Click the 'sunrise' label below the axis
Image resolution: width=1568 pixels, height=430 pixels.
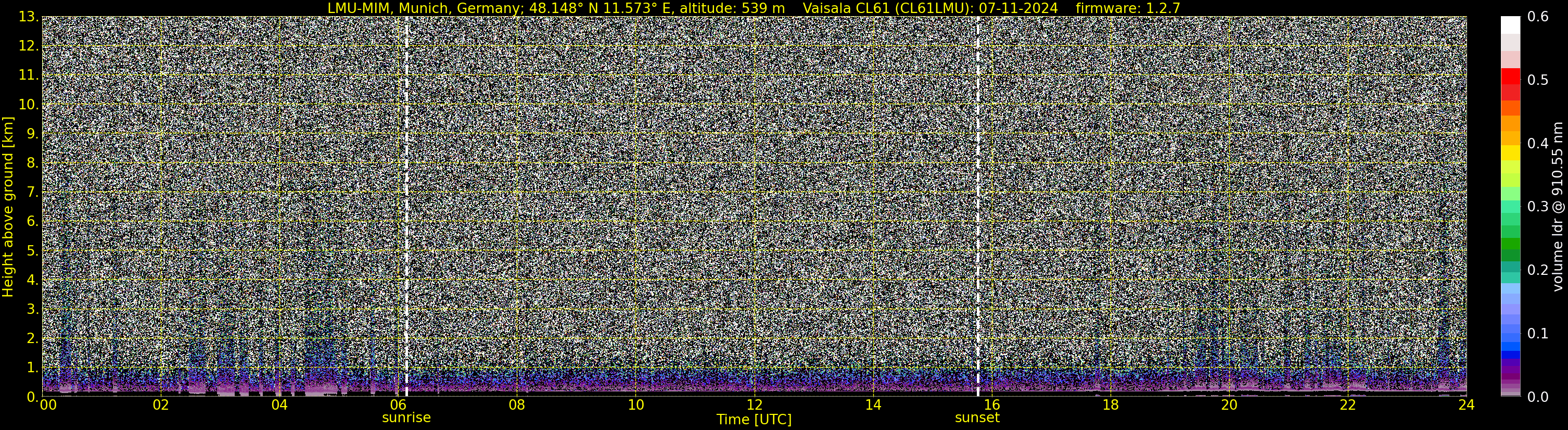(x=406, y=418)
